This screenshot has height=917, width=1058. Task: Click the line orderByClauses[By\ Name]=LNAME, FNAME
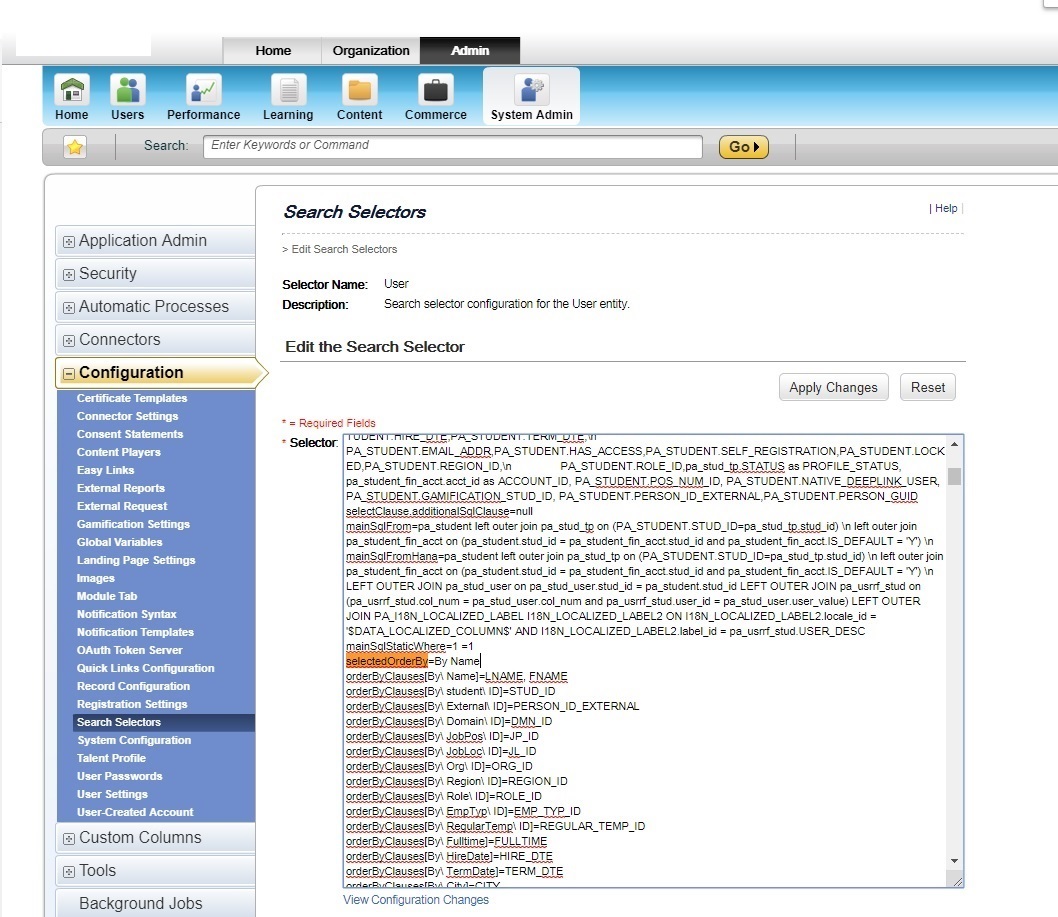[457, 676]
